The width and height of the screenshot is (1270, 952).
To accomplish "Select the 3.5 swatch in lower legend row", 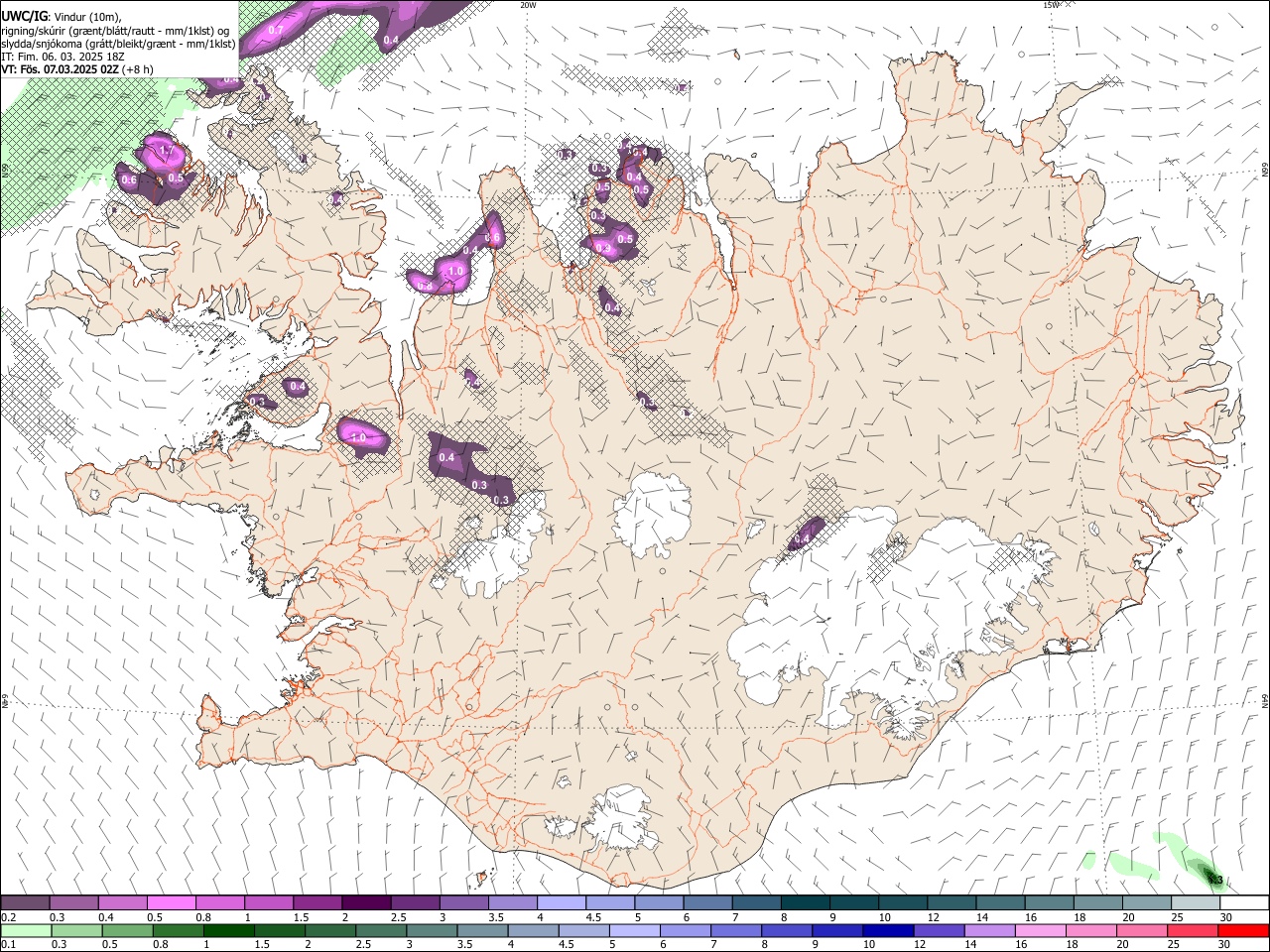I will pyautogui.click(x=482, y=930).
